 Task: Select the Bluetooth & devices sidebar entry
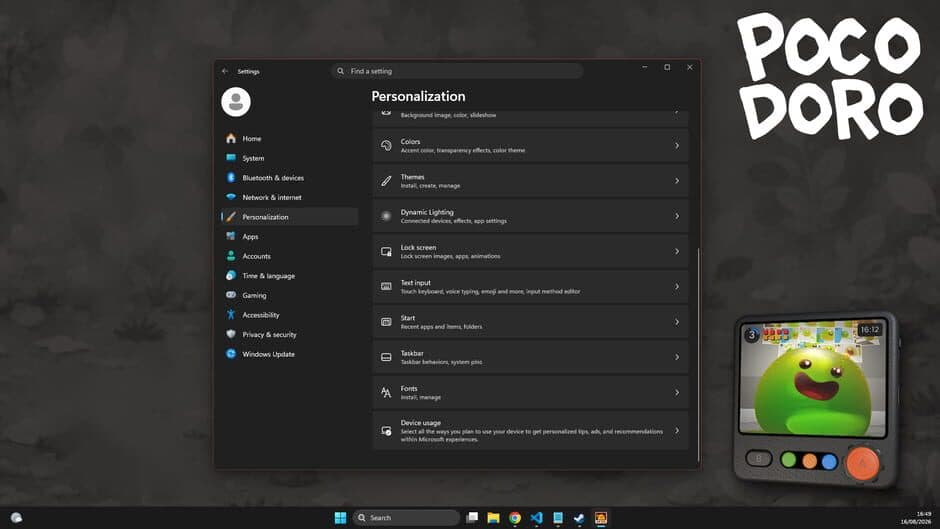coord(290,178)
